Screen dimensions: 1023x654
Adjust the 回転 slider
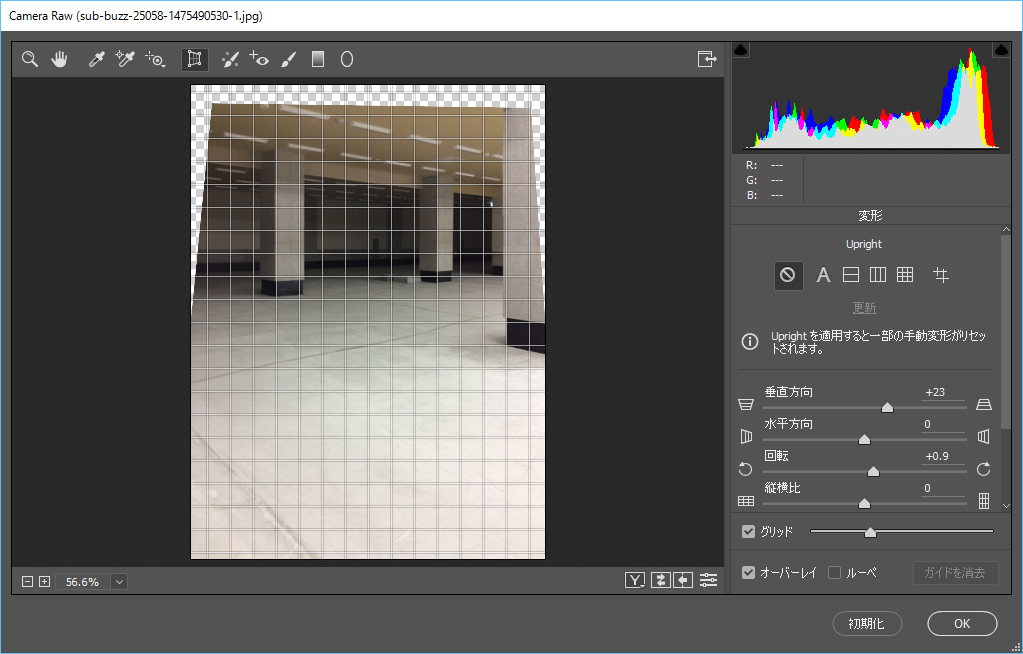874,471
